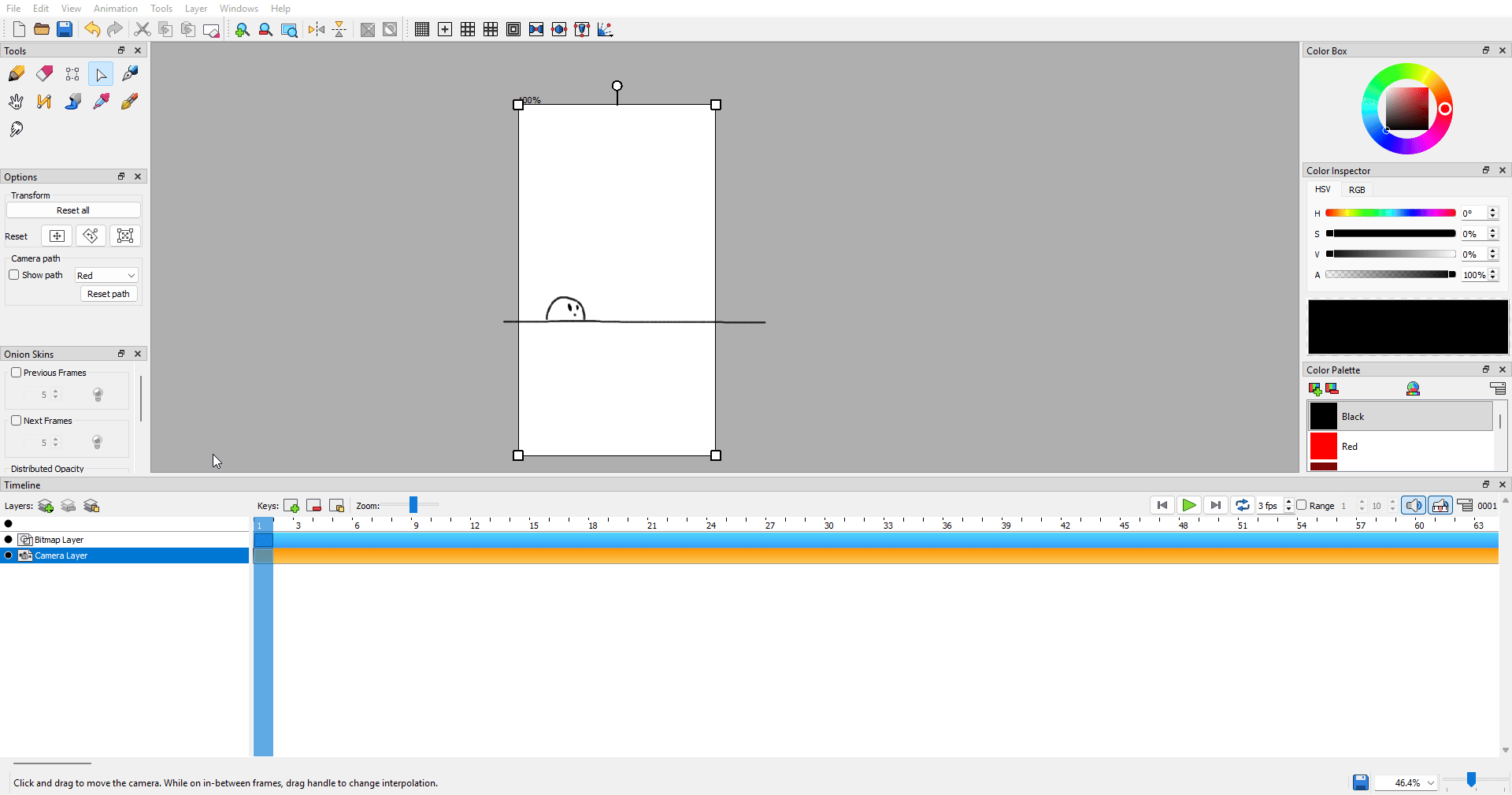Enable Previous Frames onion skin
This screenshot has width=1512, height=795.
[16, 373]
